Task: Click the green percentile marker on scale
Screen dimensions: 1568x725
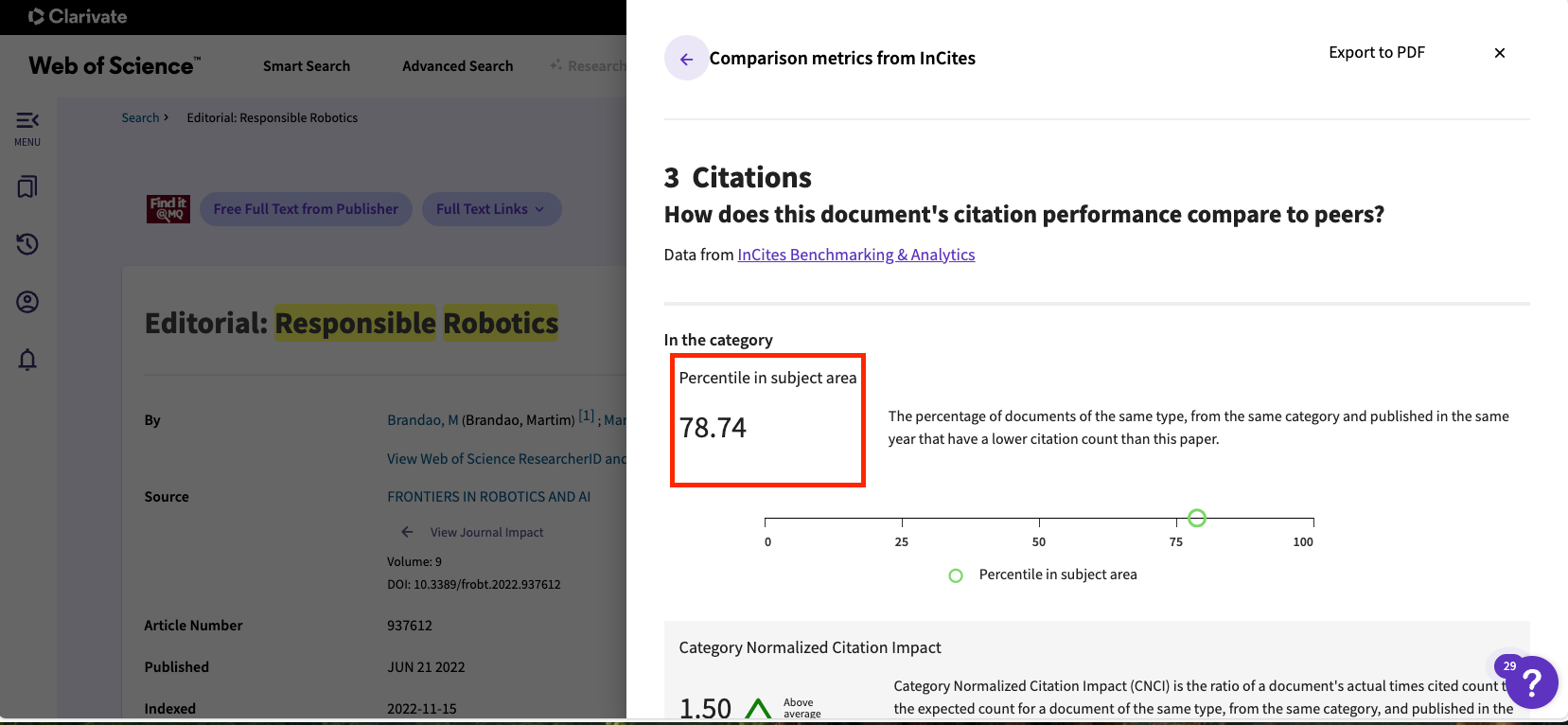Action: coord(1196,518)
